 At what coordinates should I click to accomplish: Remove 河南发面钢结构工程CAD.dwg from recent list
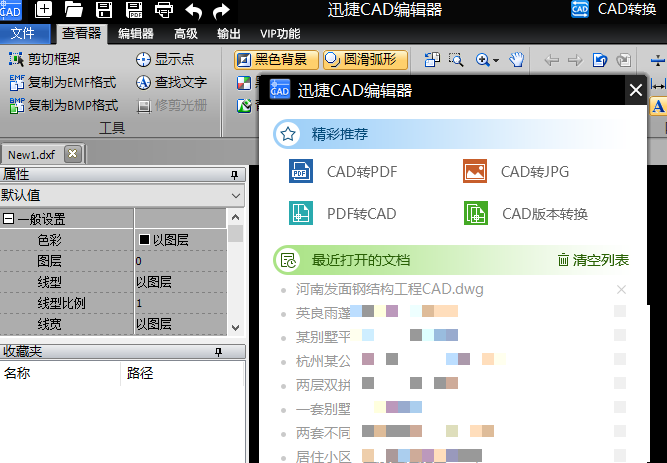coord(621,290)
